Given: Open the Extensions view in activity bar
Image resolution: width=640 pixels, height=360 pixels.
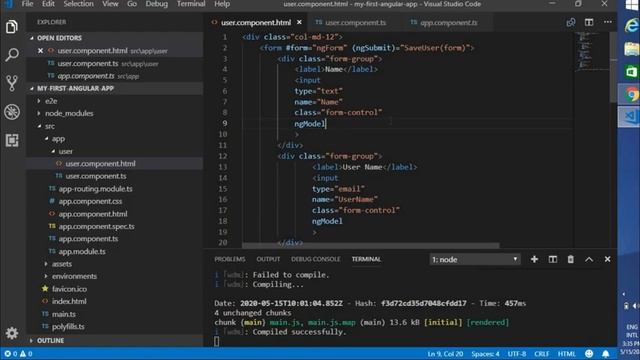Looking at the screenshot, I should click(12, 140).
